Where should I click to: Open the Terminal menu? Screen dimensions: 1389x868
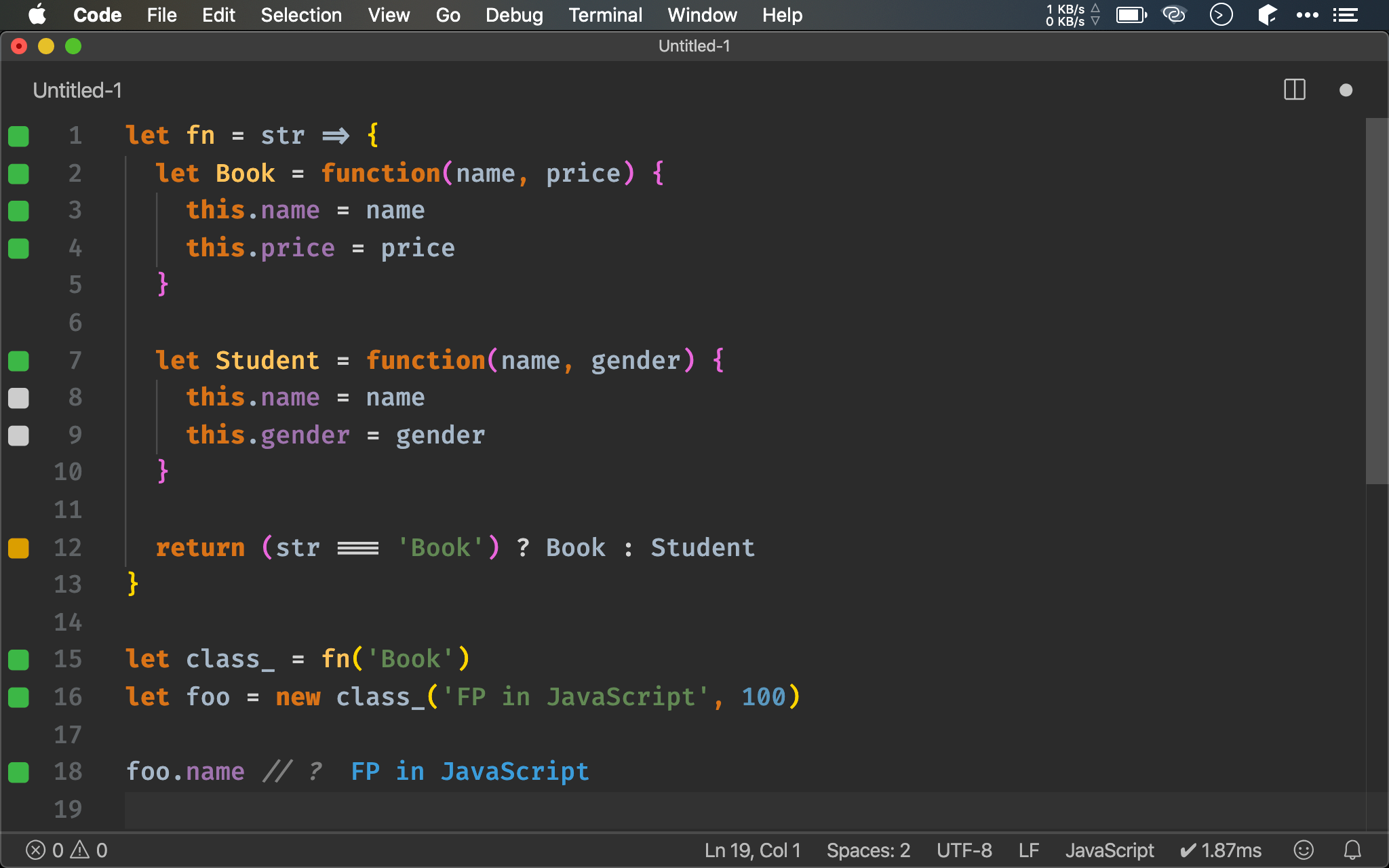click(605, 15)
